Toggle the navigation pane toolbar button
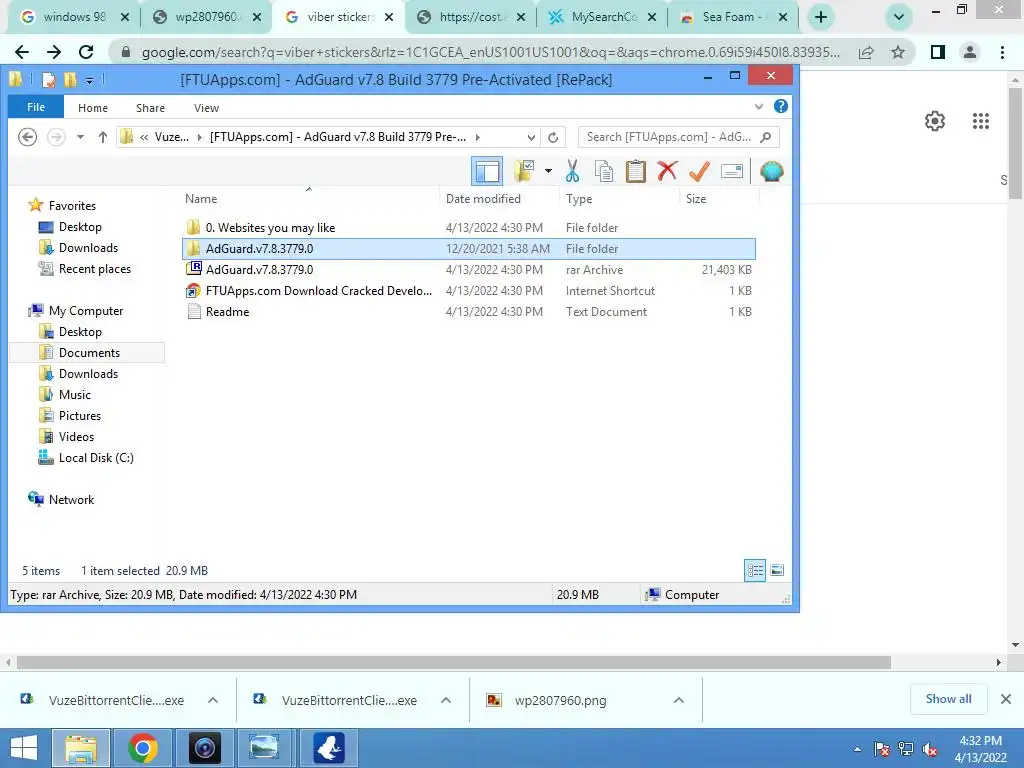The height and width of the screenshot is (768, 1024). [x=487, y=172]
